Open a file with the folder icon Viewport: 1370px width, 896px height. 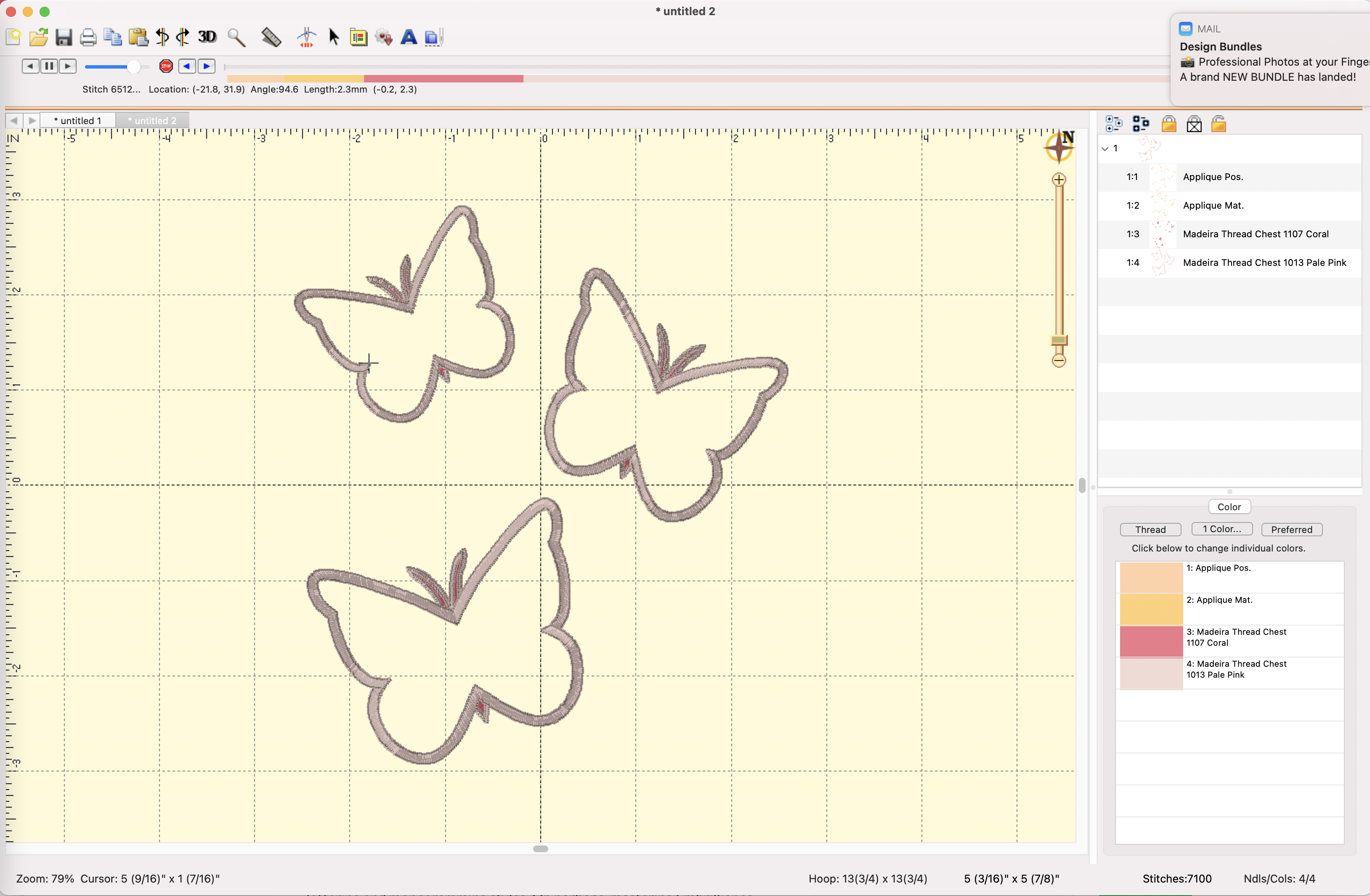39,37
